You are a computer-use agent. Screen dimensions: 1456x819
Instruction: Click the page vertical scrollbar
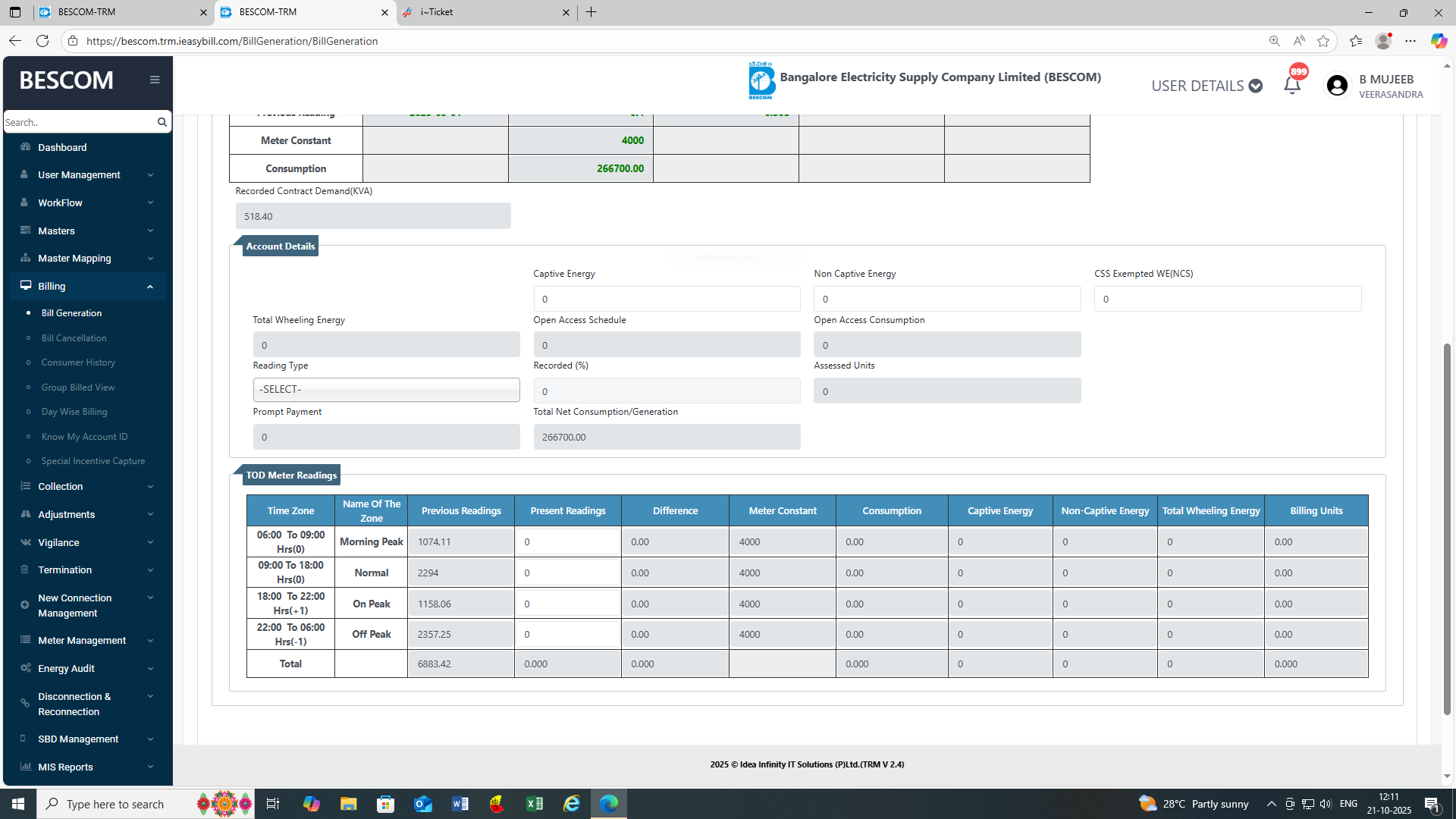1447,531
